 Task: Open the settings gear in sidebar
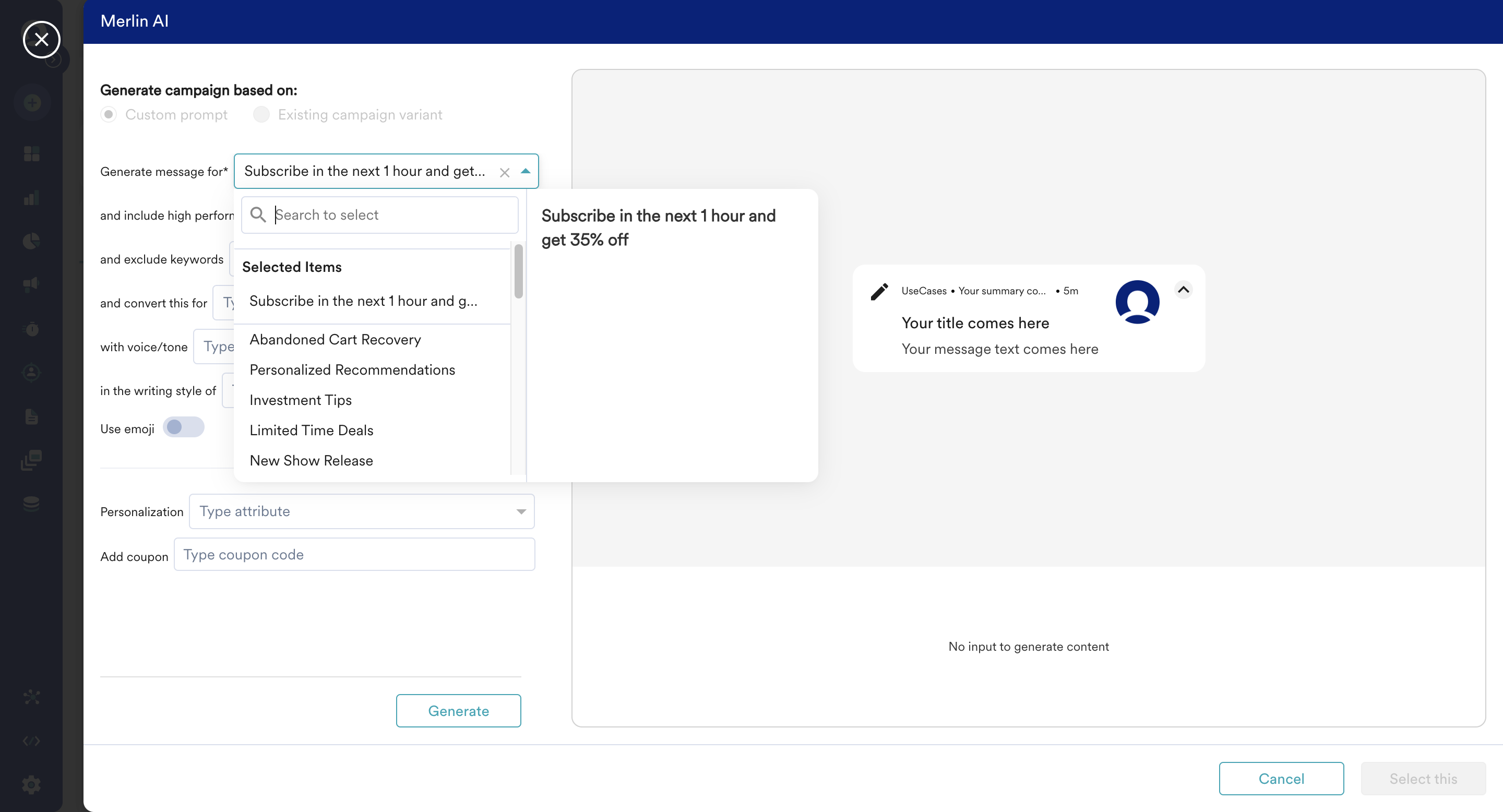31,784
